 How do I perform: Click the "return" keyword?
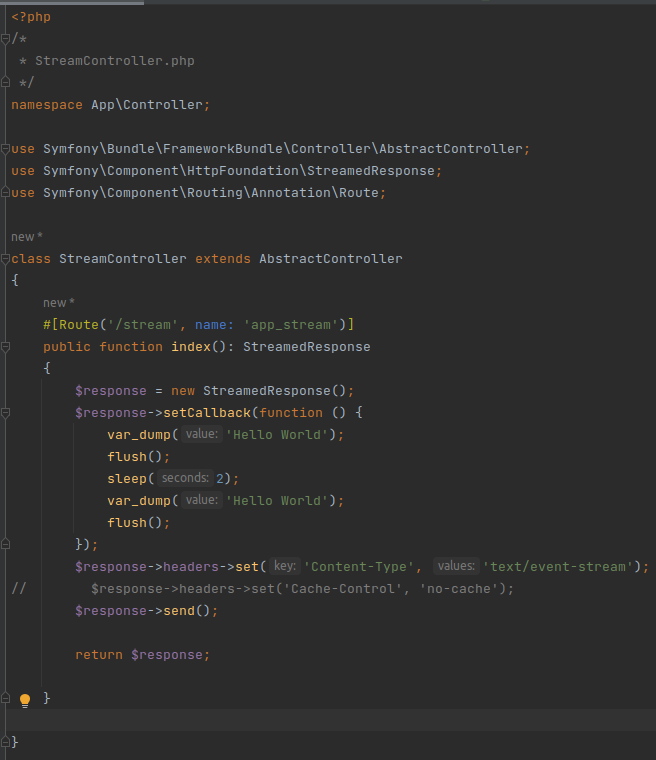tap(99, 655)
